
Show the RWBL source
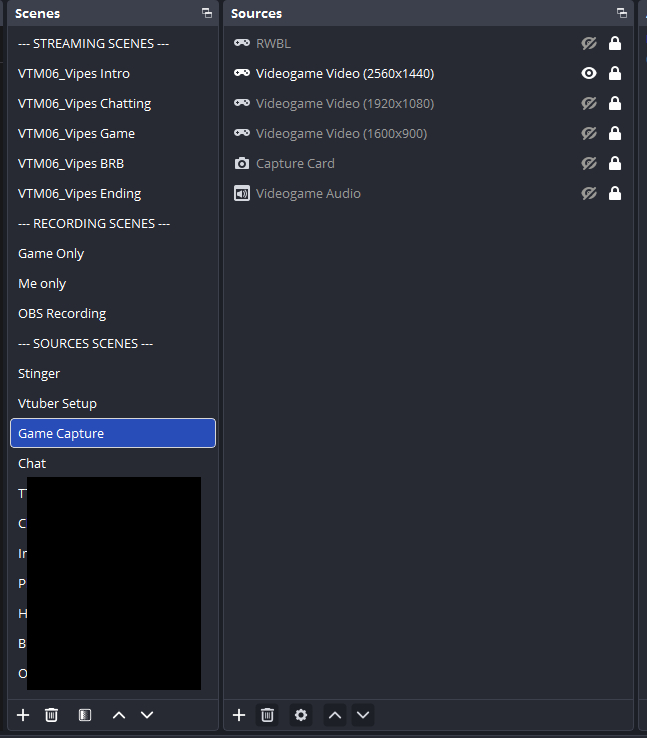(x=589, y=44)
